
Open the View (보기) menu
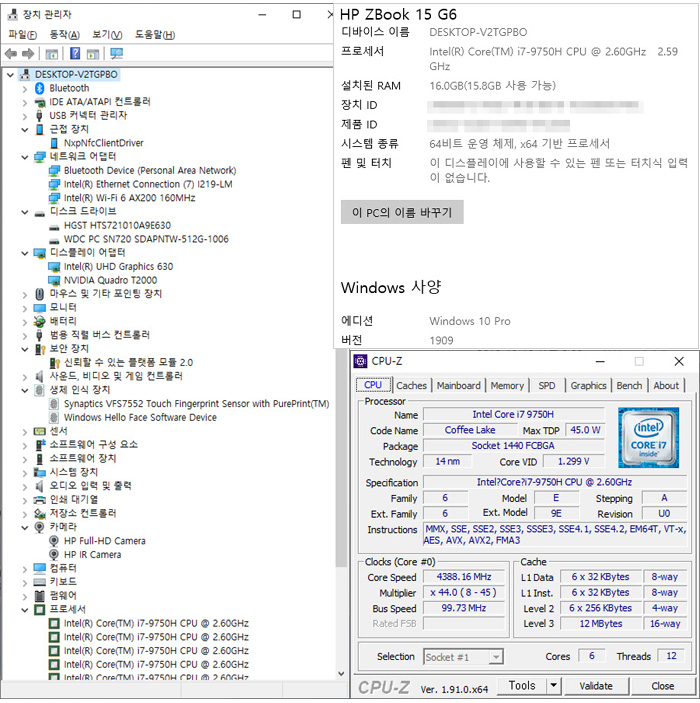coord(107,35)
